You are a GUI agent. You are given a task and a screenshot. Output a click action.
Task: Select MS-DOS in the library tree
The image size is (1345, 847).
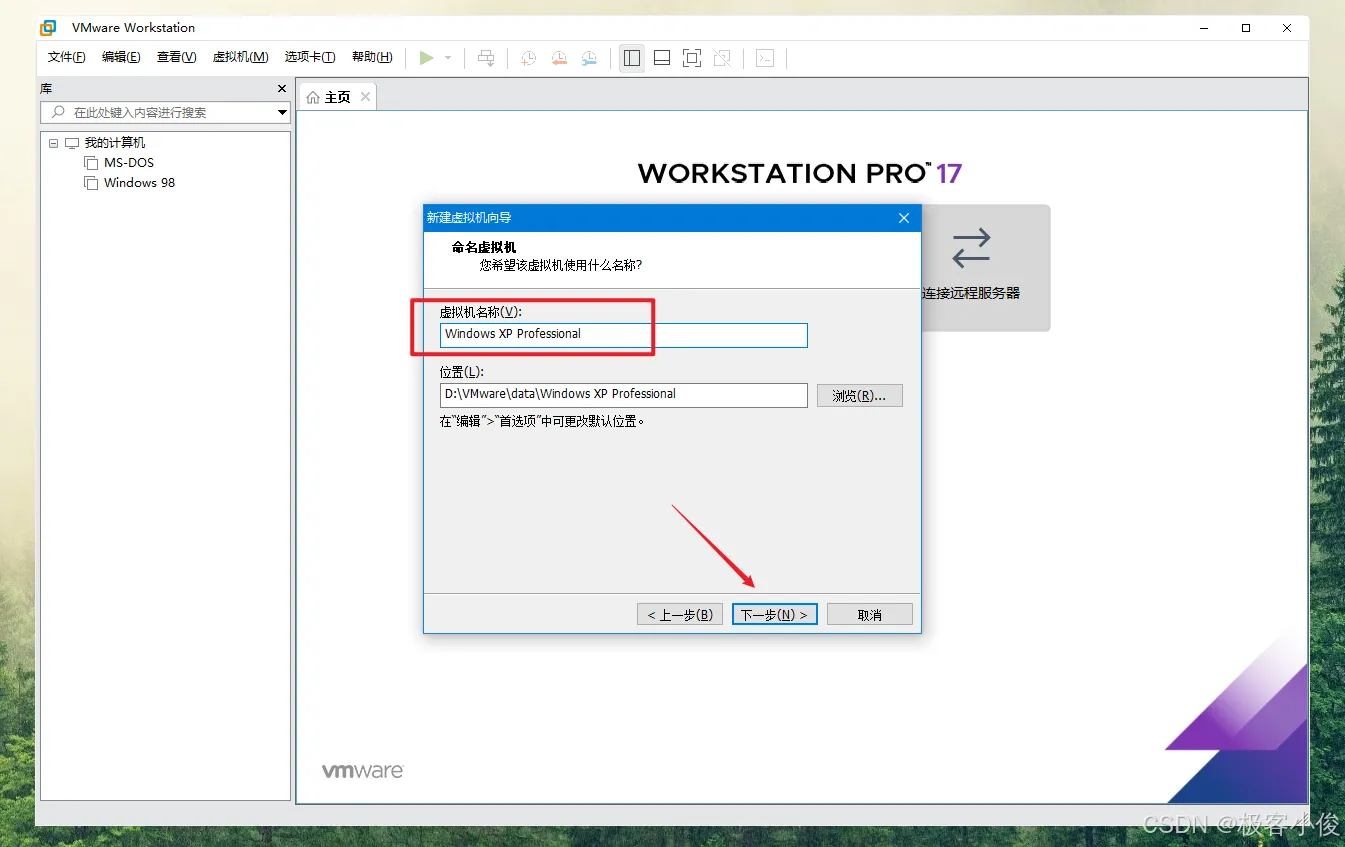(x=129, y=163)
